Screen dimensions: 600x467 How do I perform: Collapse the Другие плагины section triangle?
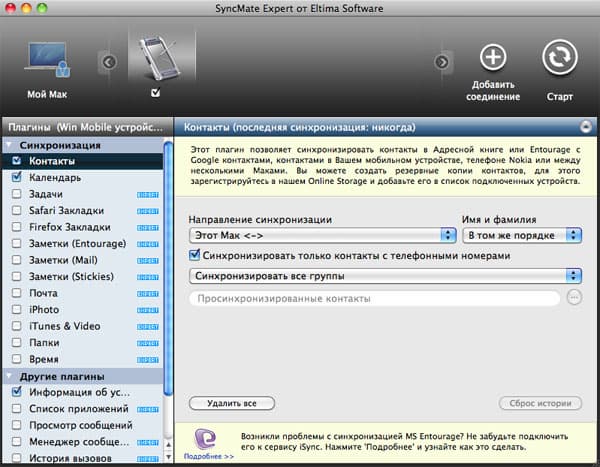click(10, 376)
